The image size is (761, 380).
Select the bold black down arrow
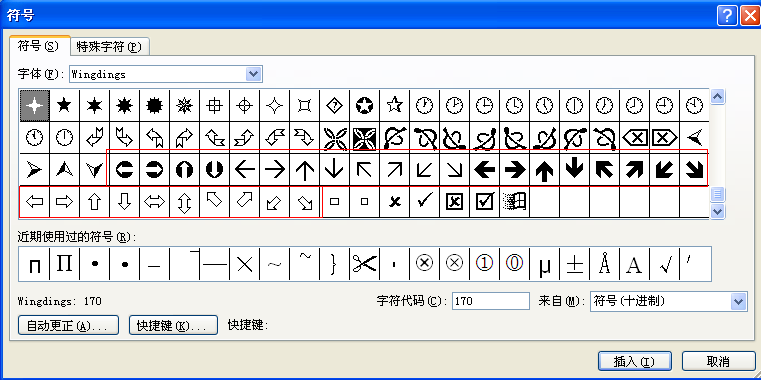click(575, 169)
